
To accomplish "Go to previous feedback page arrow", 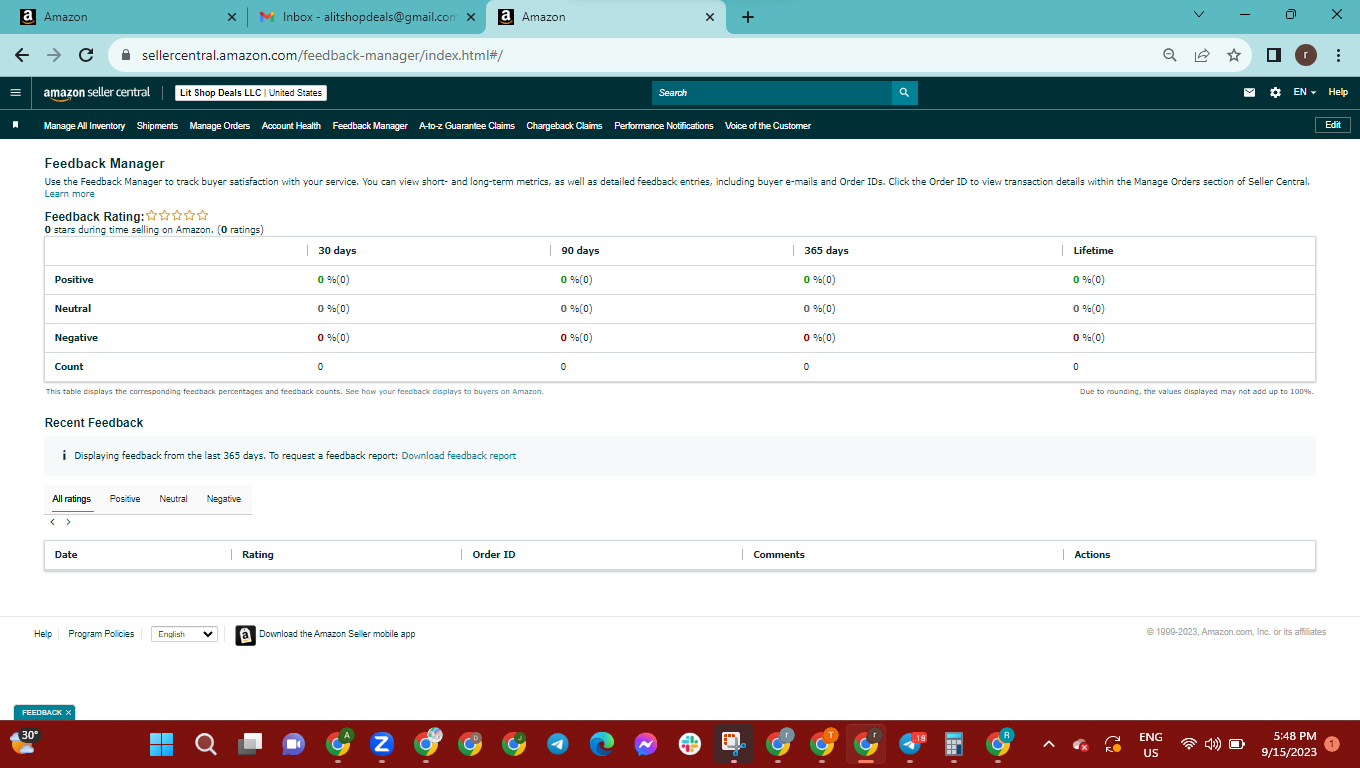I will tap(53, 522).
